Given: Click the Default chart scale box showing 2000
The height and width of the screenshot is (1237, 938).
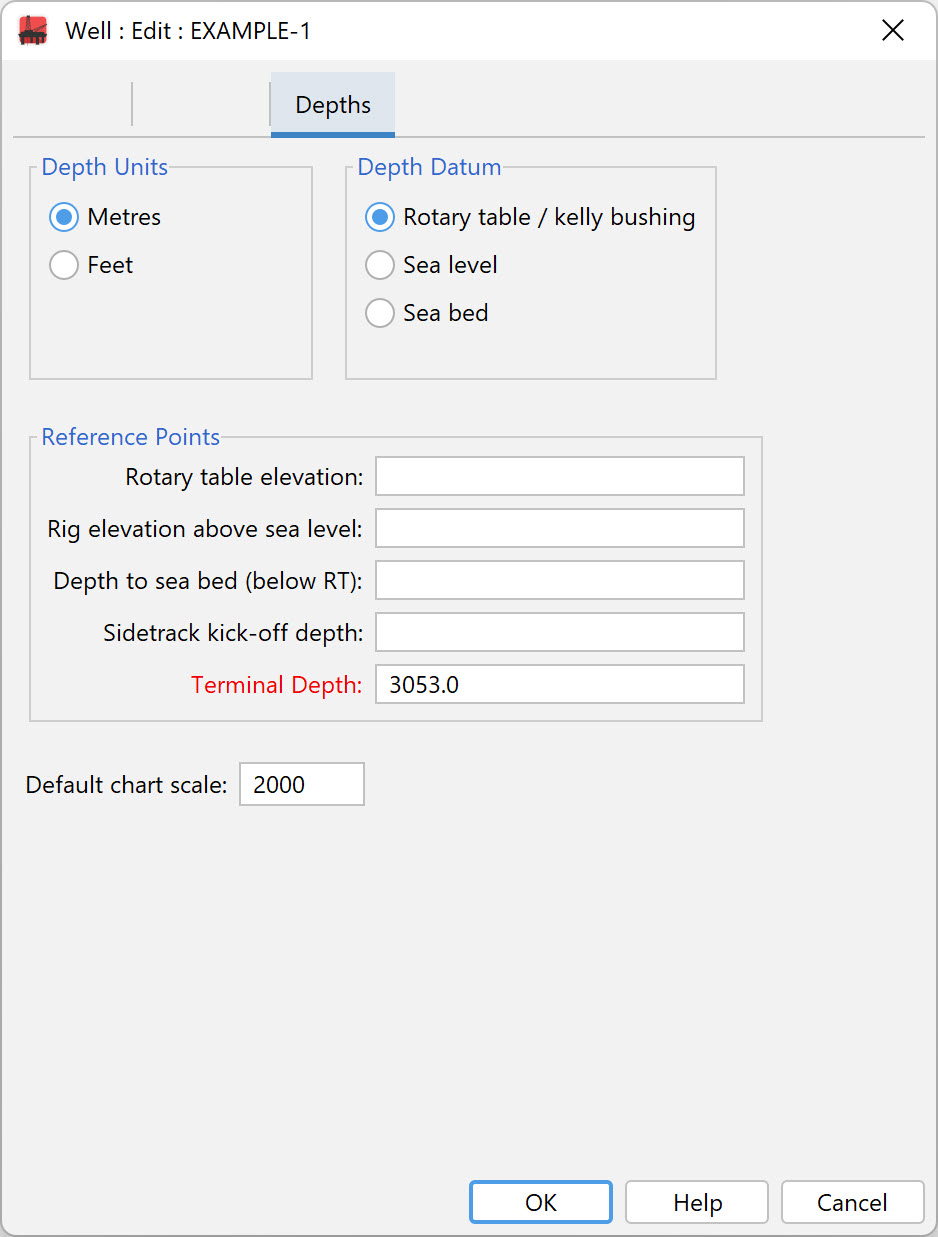Looking at the screenshot, I should (x=302, y=784).
